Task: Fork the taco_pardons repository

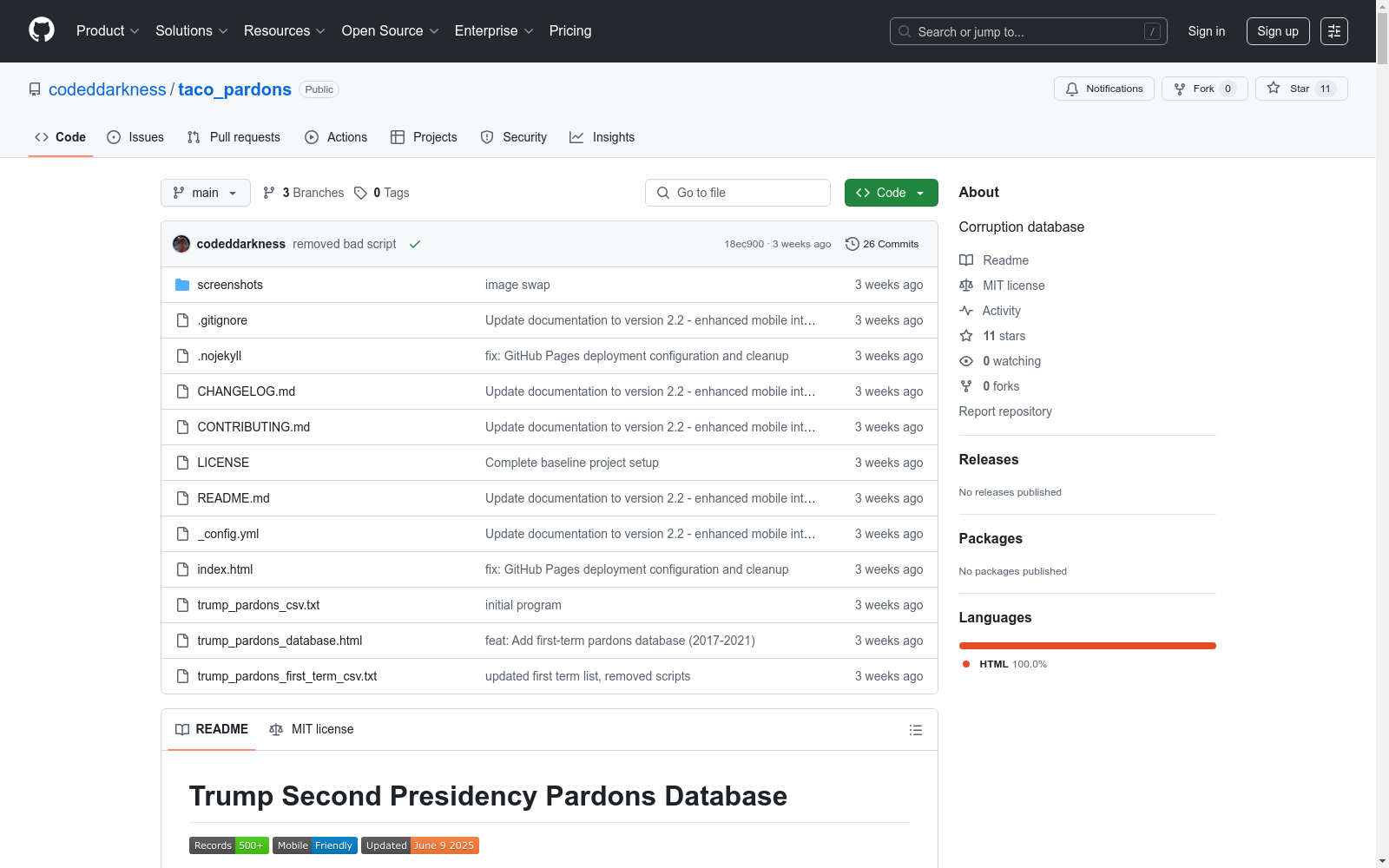Action: [x=1205, y=89]
